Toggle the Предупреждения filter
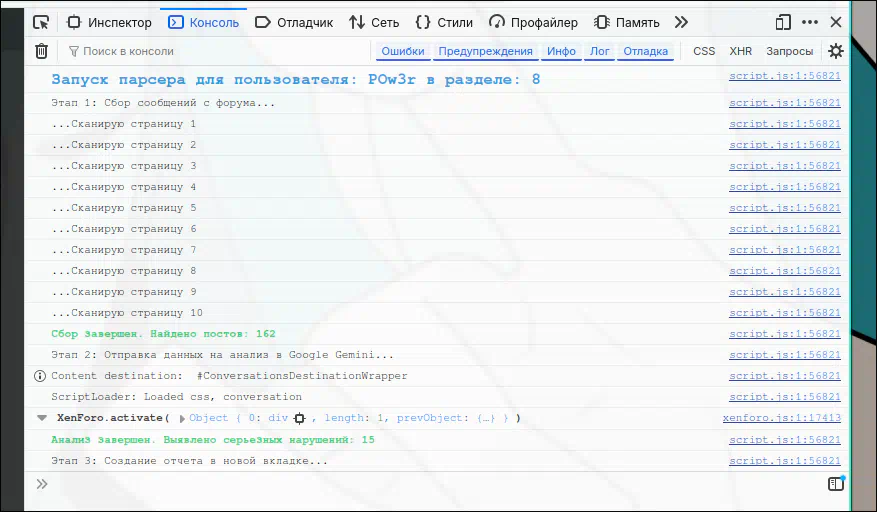877x512 pixels. pyautogui.click(x=485, y=51)
